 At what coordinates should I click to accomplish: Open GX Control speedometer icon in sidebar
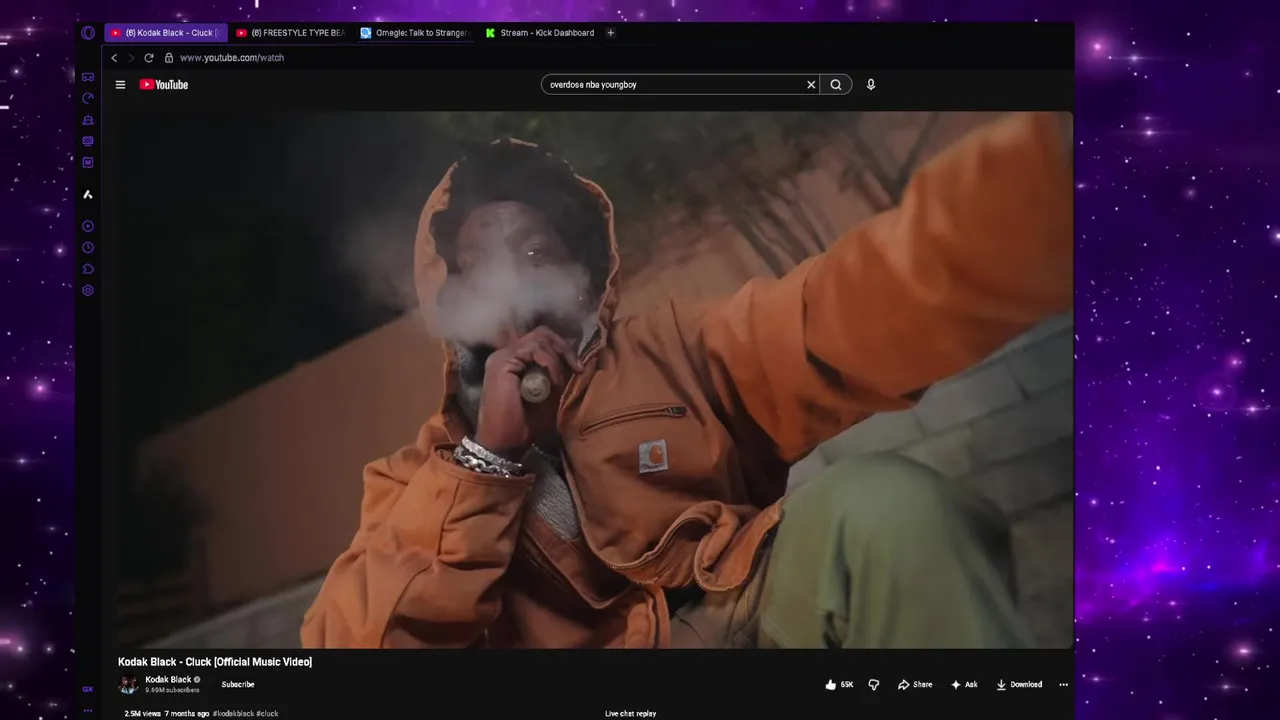click(x=88, y=98)
